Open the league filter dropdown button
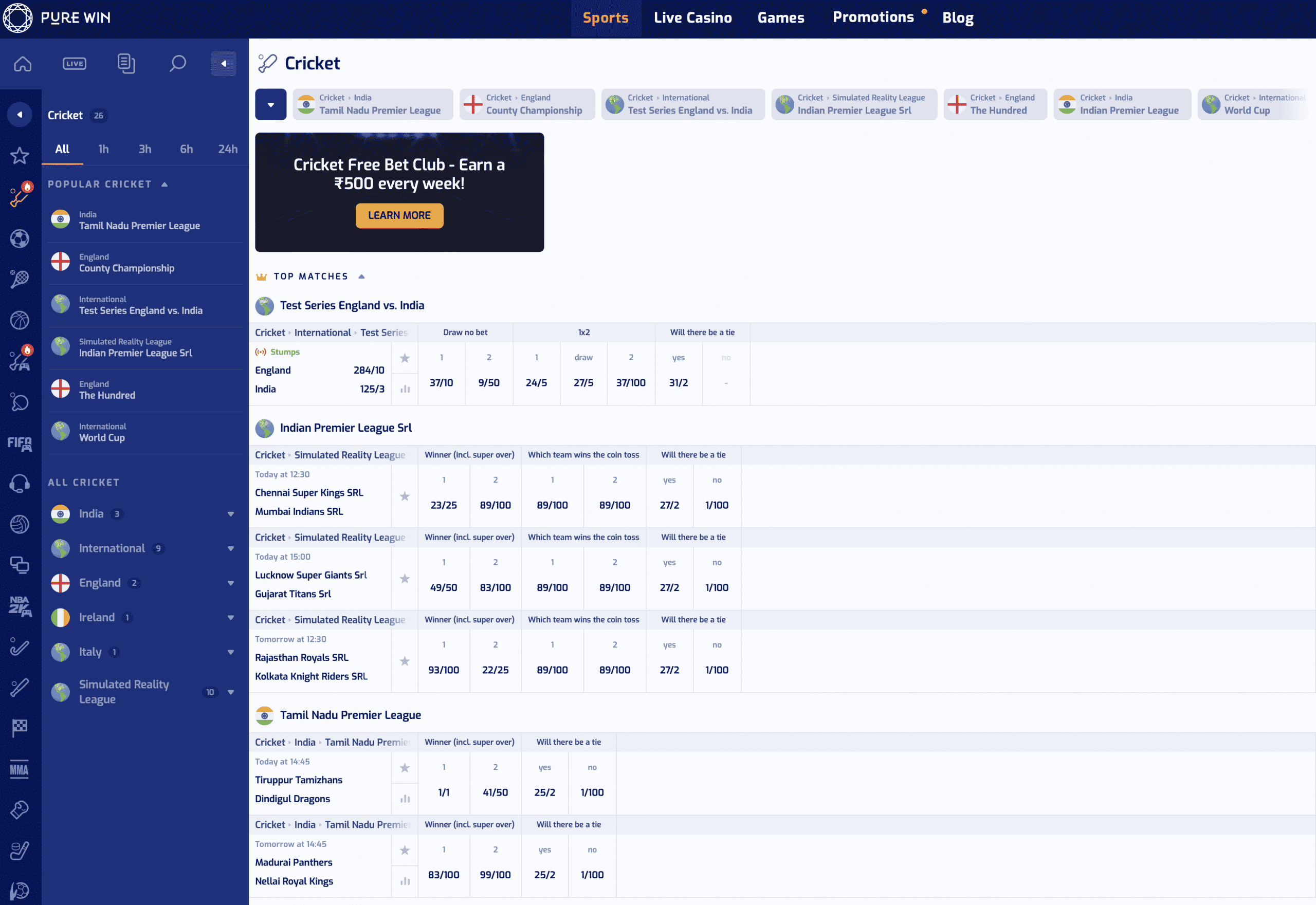Image resolution: width=1316 pixels, height=905 pixels. tap(270, 104)
